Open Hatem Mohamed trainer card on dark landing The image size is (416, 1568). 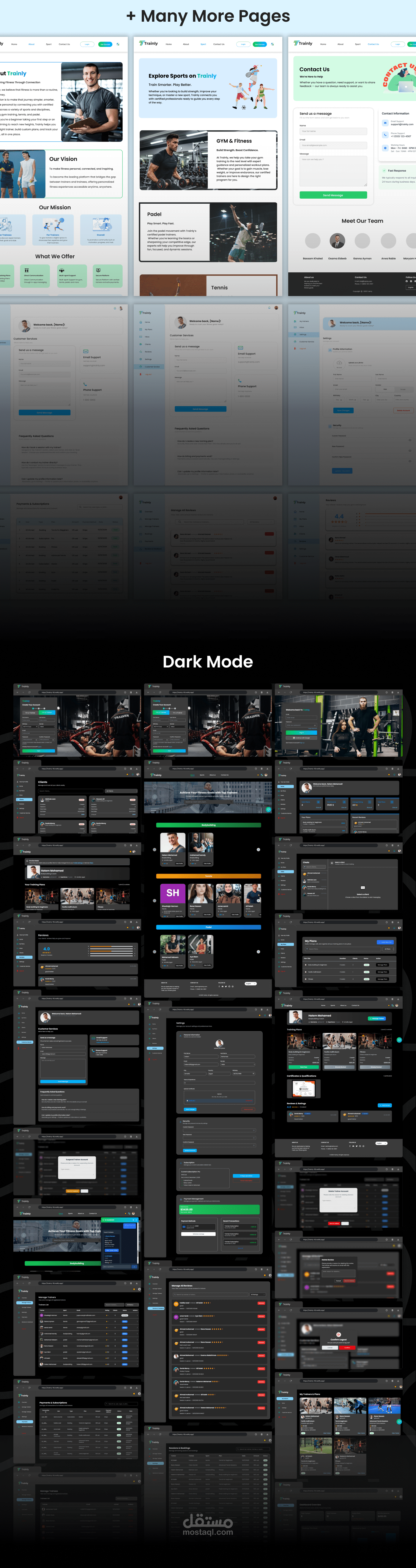(x=172, y=849)
